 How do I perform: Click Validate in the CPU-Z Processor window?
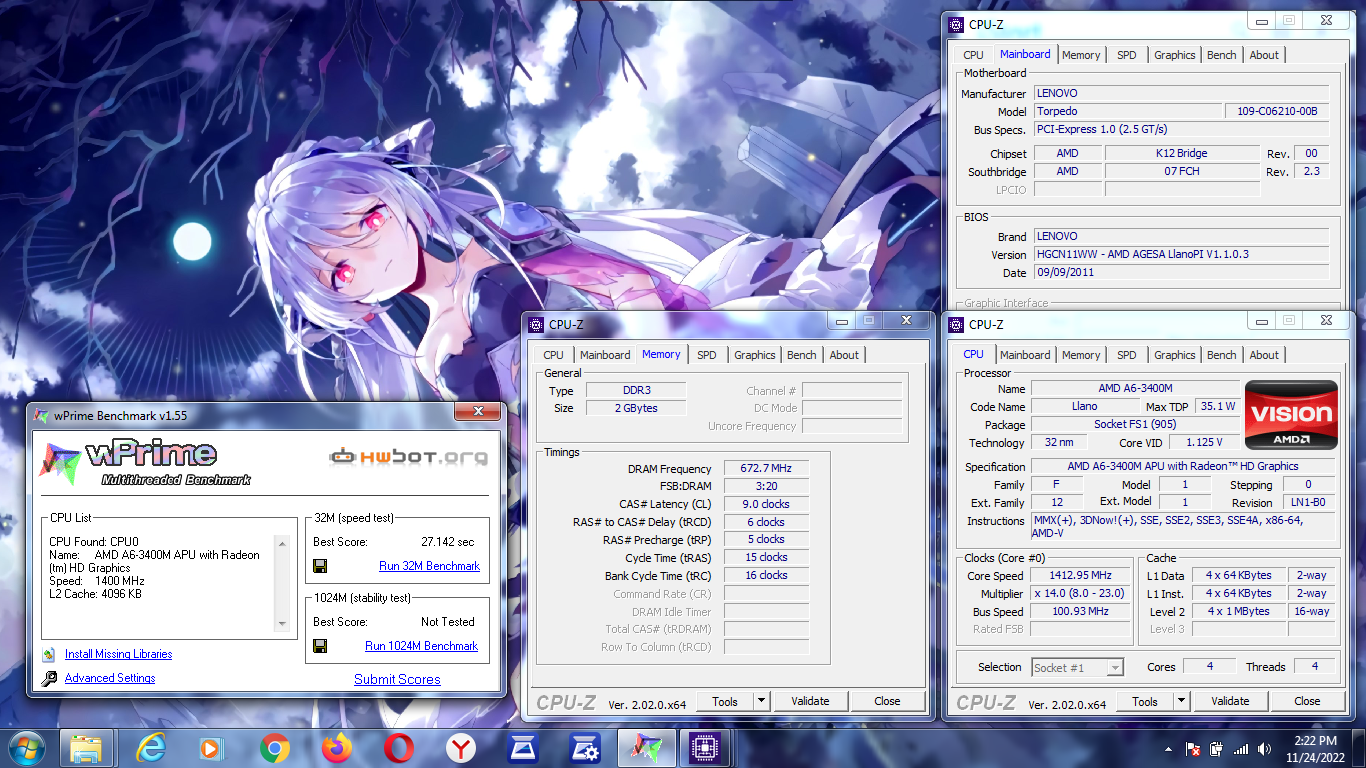(1230, 701)
